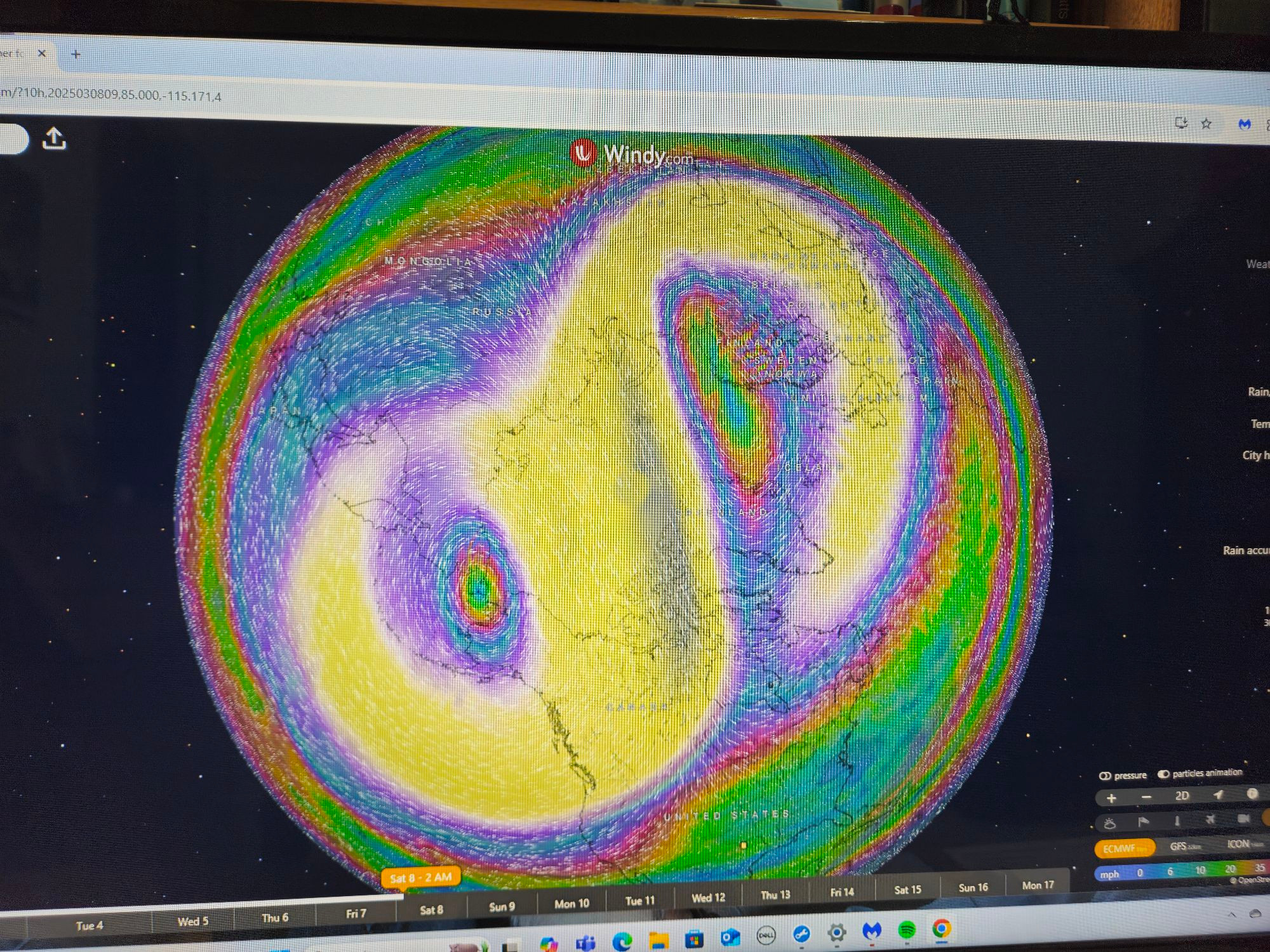Screen dimensions: 1270x952
Task: Jump to Thu 13 on the timeline
Action: pyautogui.click(x=775, y=895)
